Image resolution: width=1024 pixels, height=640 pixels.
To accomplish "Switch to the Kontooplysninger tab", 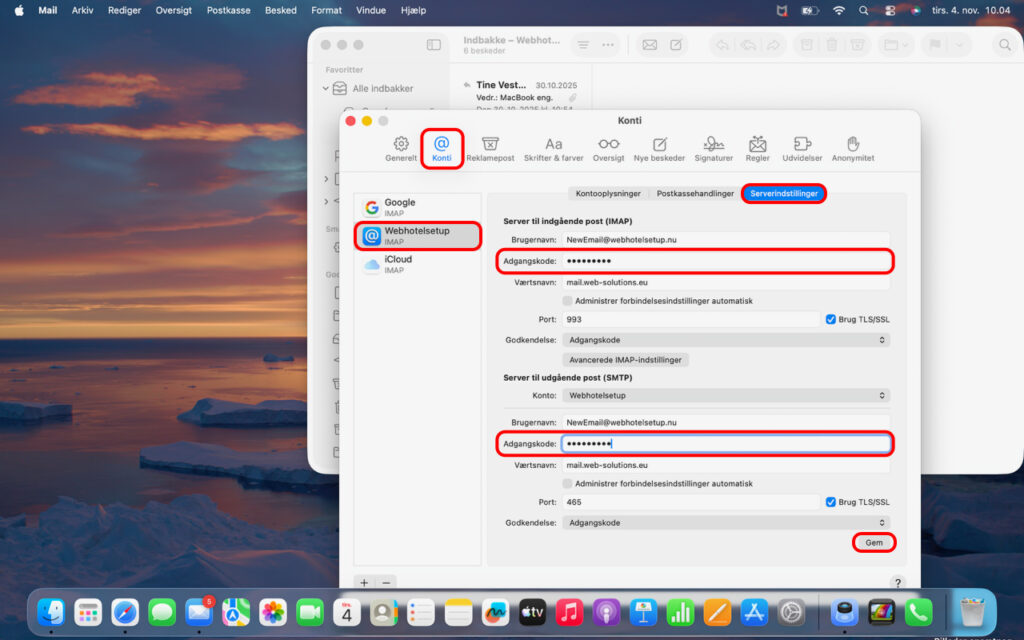I will pos(608,194).
